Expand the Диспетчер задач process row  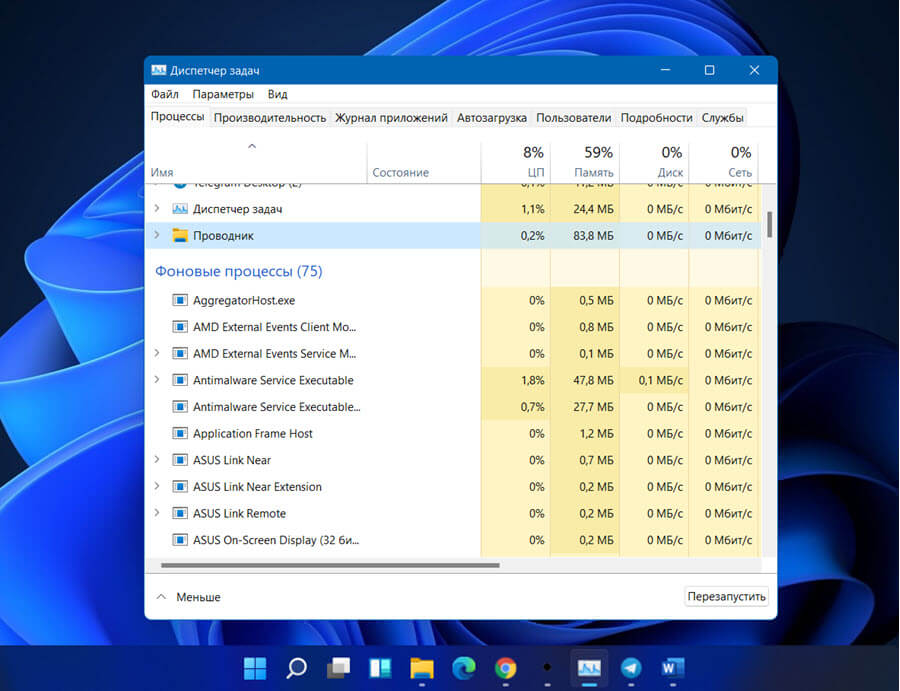point(157,208)
